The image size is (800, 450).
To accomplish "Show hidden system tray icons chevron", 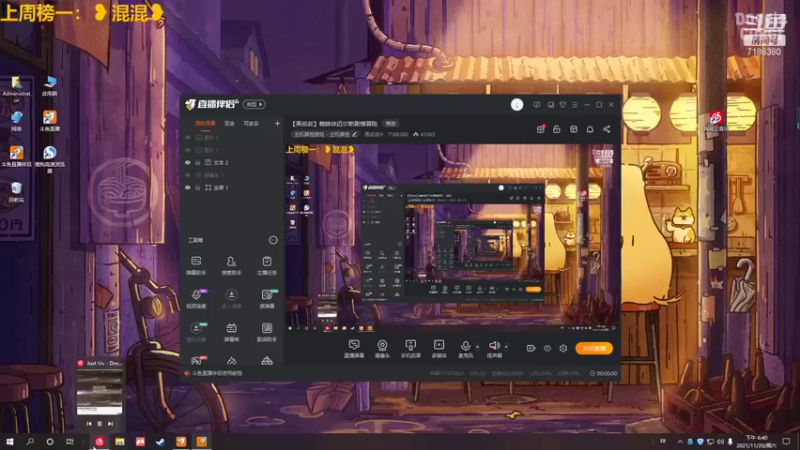I will tap(680, 441).
